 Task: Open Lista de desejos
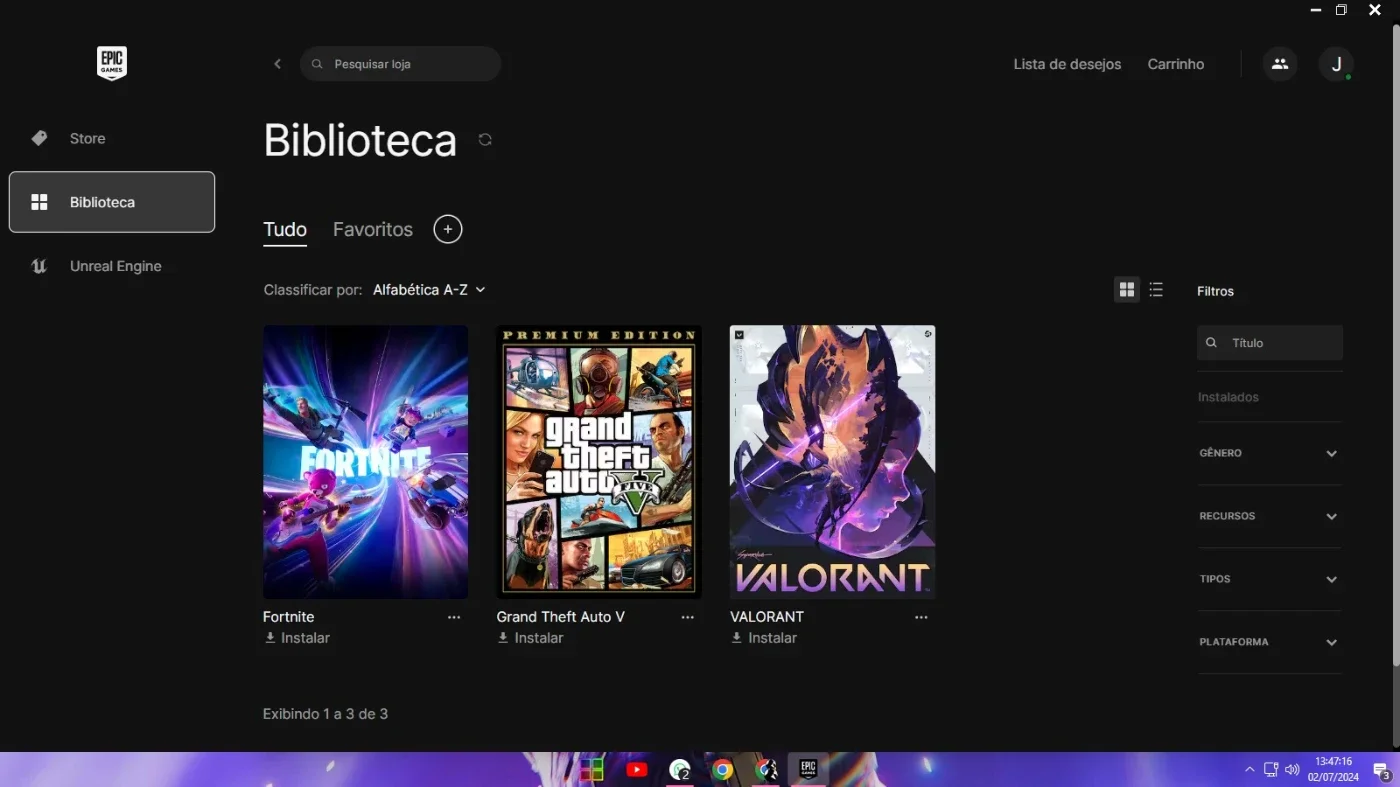point(1067,64)
